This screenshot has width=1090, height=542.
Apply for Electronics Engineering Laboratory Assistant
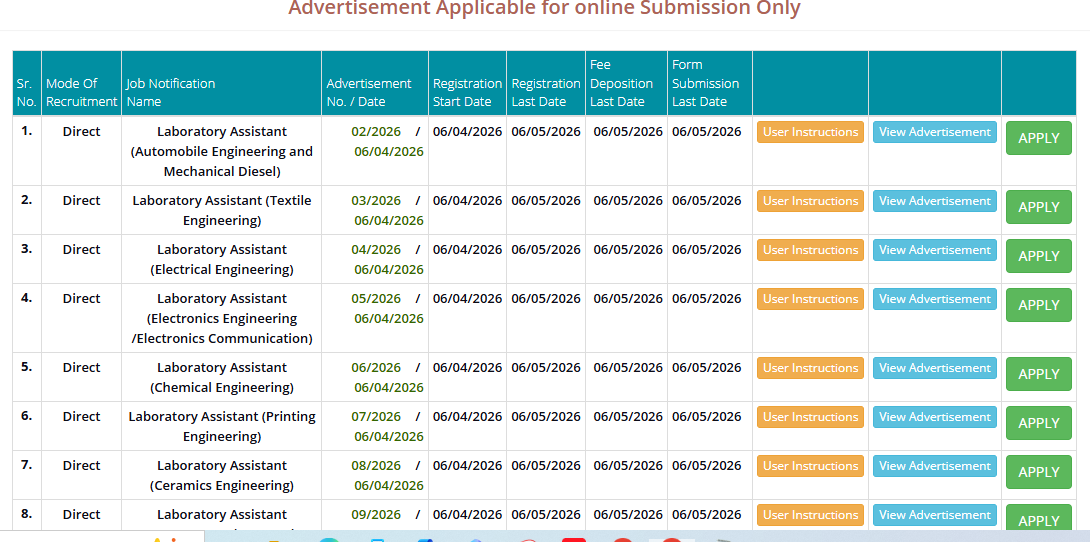pos(1038,305)
